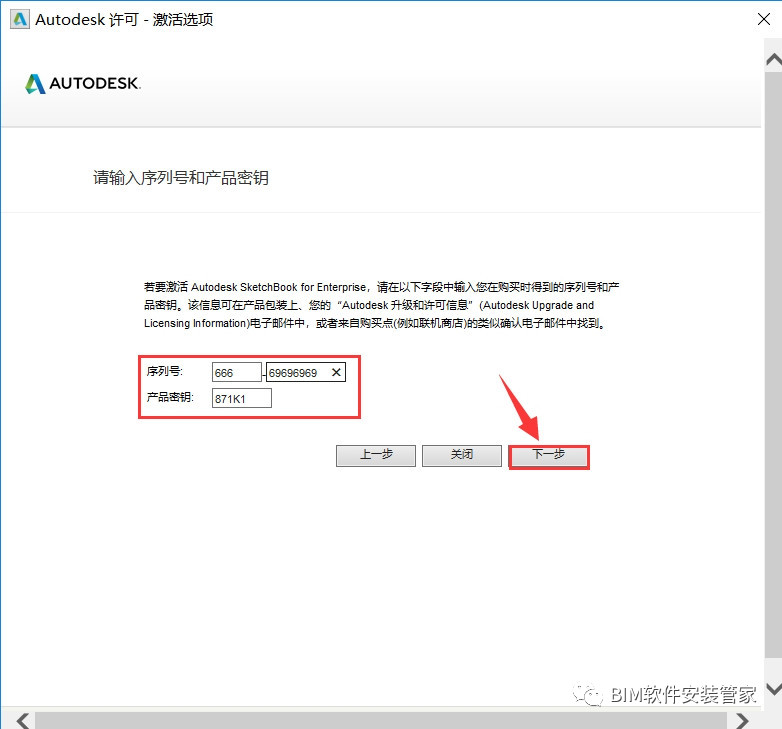The width and height of the screenshot is (782, 729).
Task: Click the title text 'Autodesk 许可 - 激活选项'
Action: (124, 19)
